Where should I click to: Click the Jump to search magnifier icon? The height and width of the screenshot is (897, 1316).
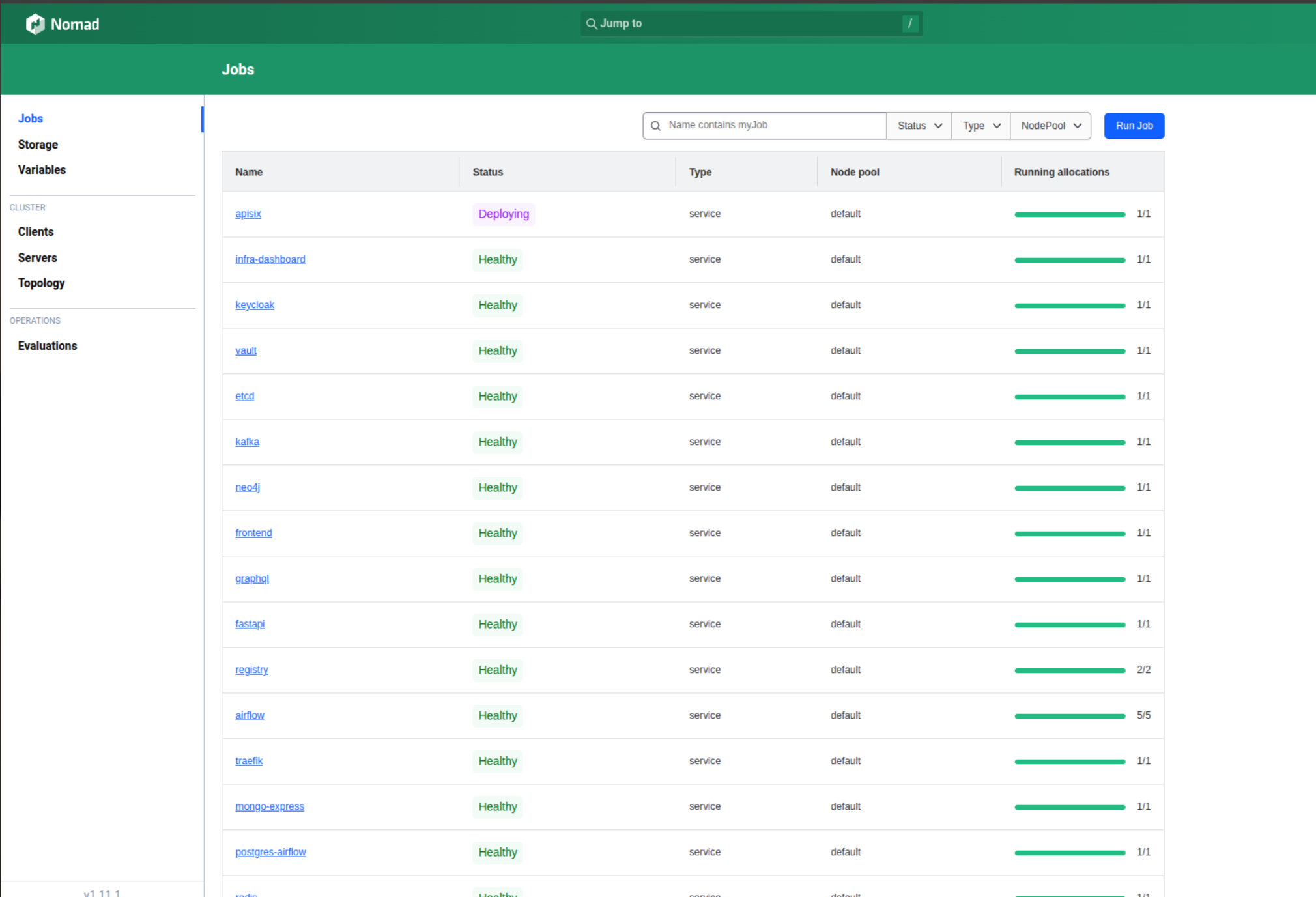pos(591,24)
